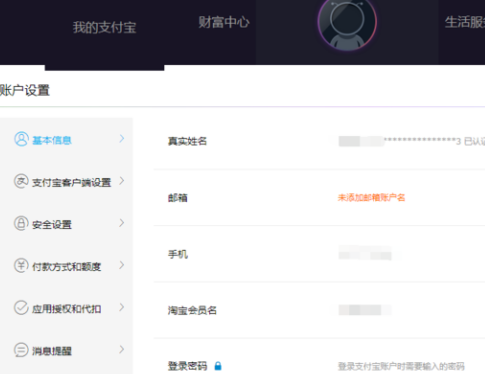Select 基本信息 in the sidebar

(x=52, y=140)
